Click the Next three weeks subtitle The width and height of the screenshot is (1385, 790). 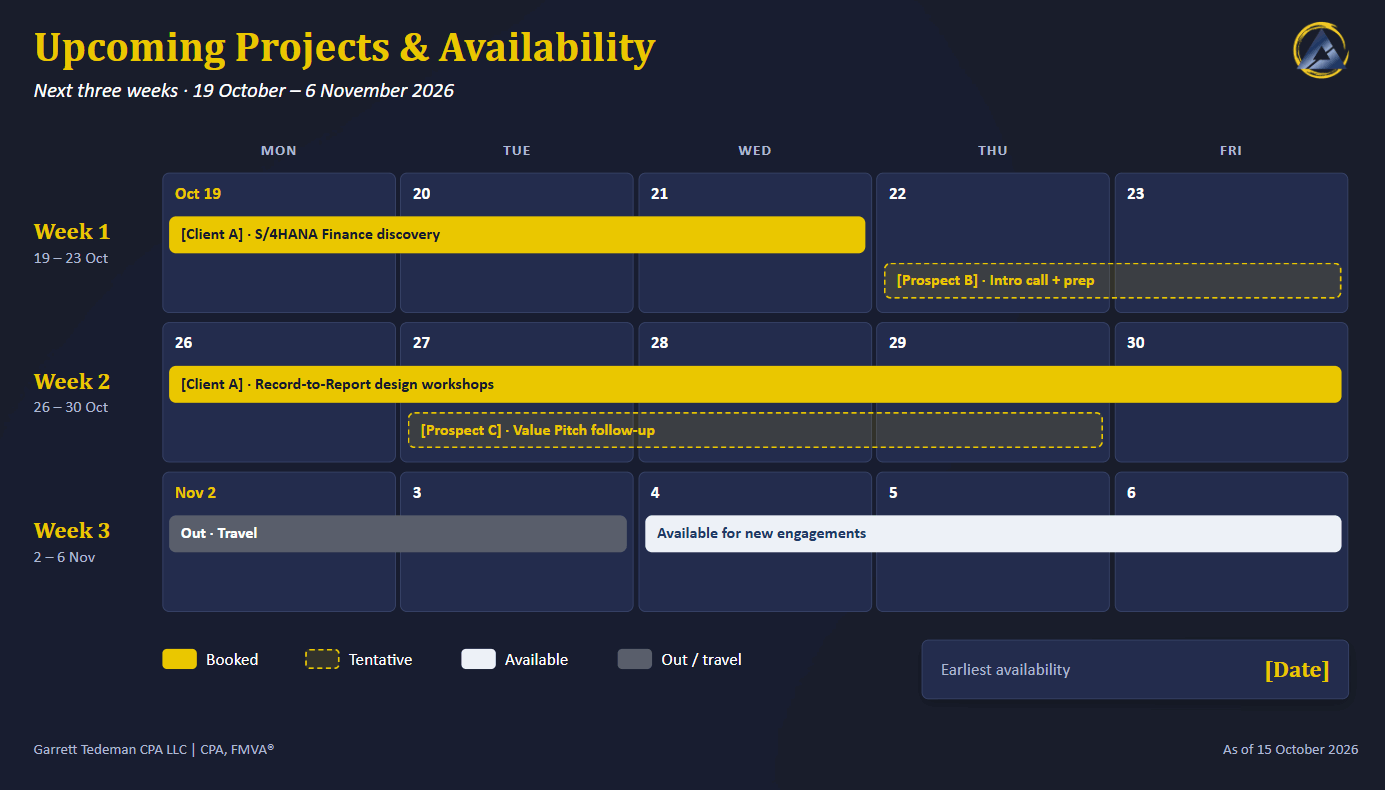pyautogui.click(x=244, y=91)
